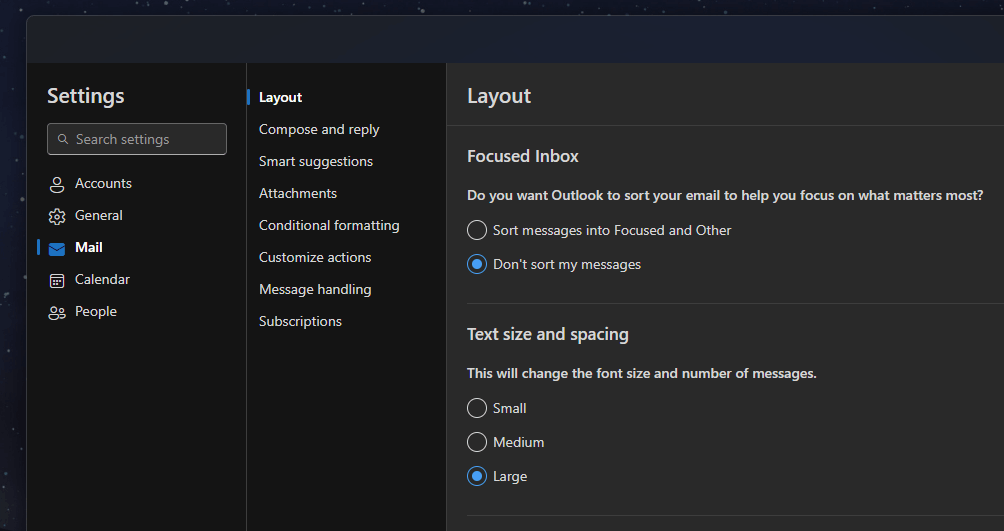Image resolution: width=1004 pixels, height=531 pixels.
Task: Open Smart suggestions settings
Action: click(x=316, y=162)
